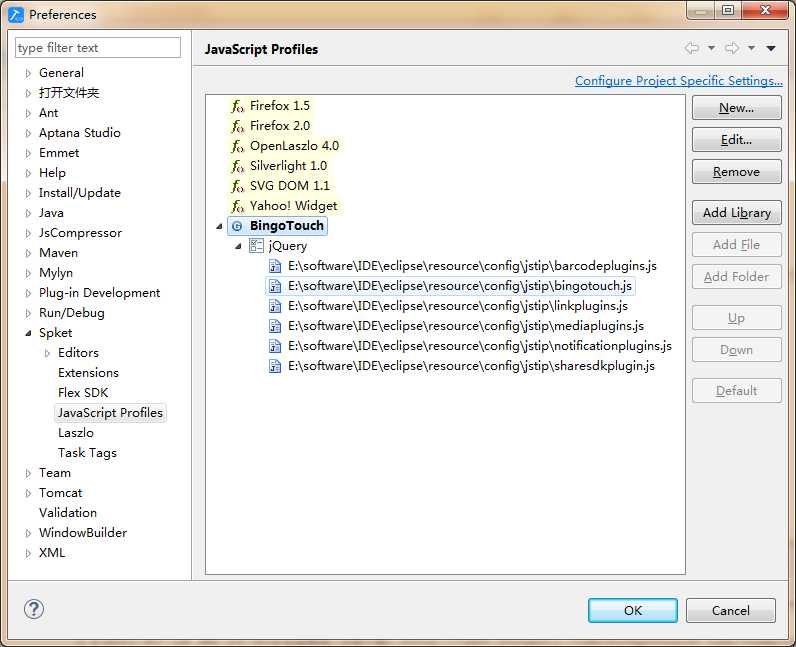Viewport: 796px width, 647px height.
Task: Click the BingoTouch profile icon
Action: click(x=237, y=226)
